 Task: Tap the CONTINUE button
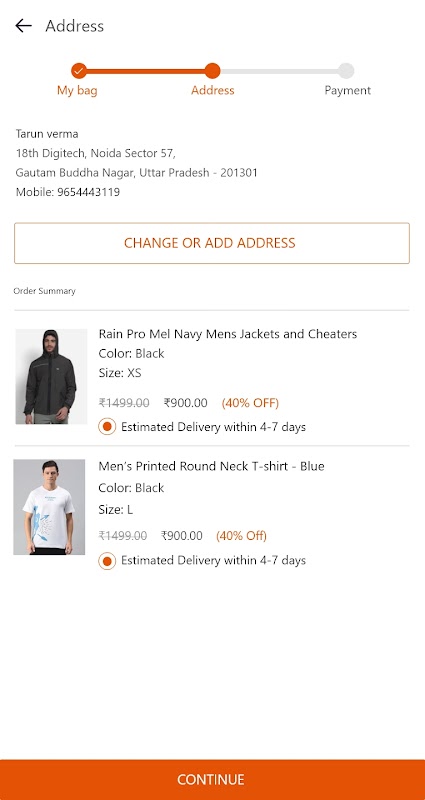click(212, 780)
